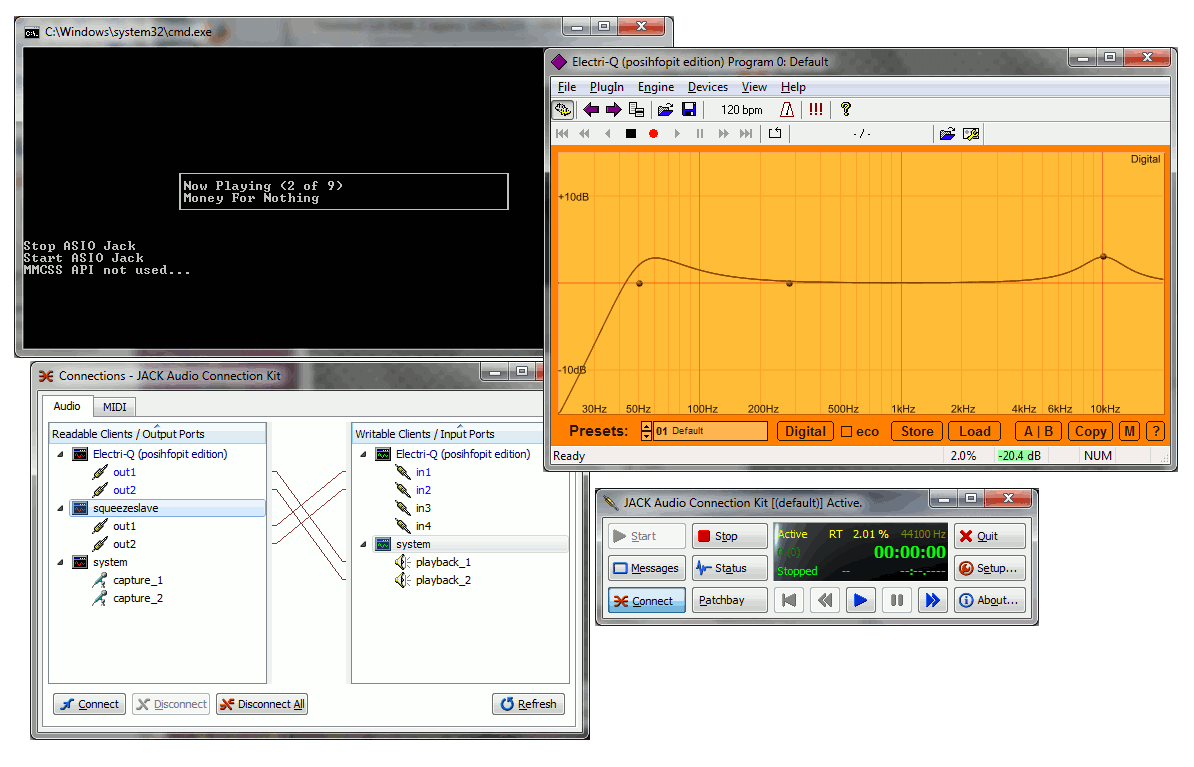Image resolution: width=1194 pixels, height=767 pixels.
Task: Switch to the MIDI tab in Connections window
Action: click(x=115, y=407)
